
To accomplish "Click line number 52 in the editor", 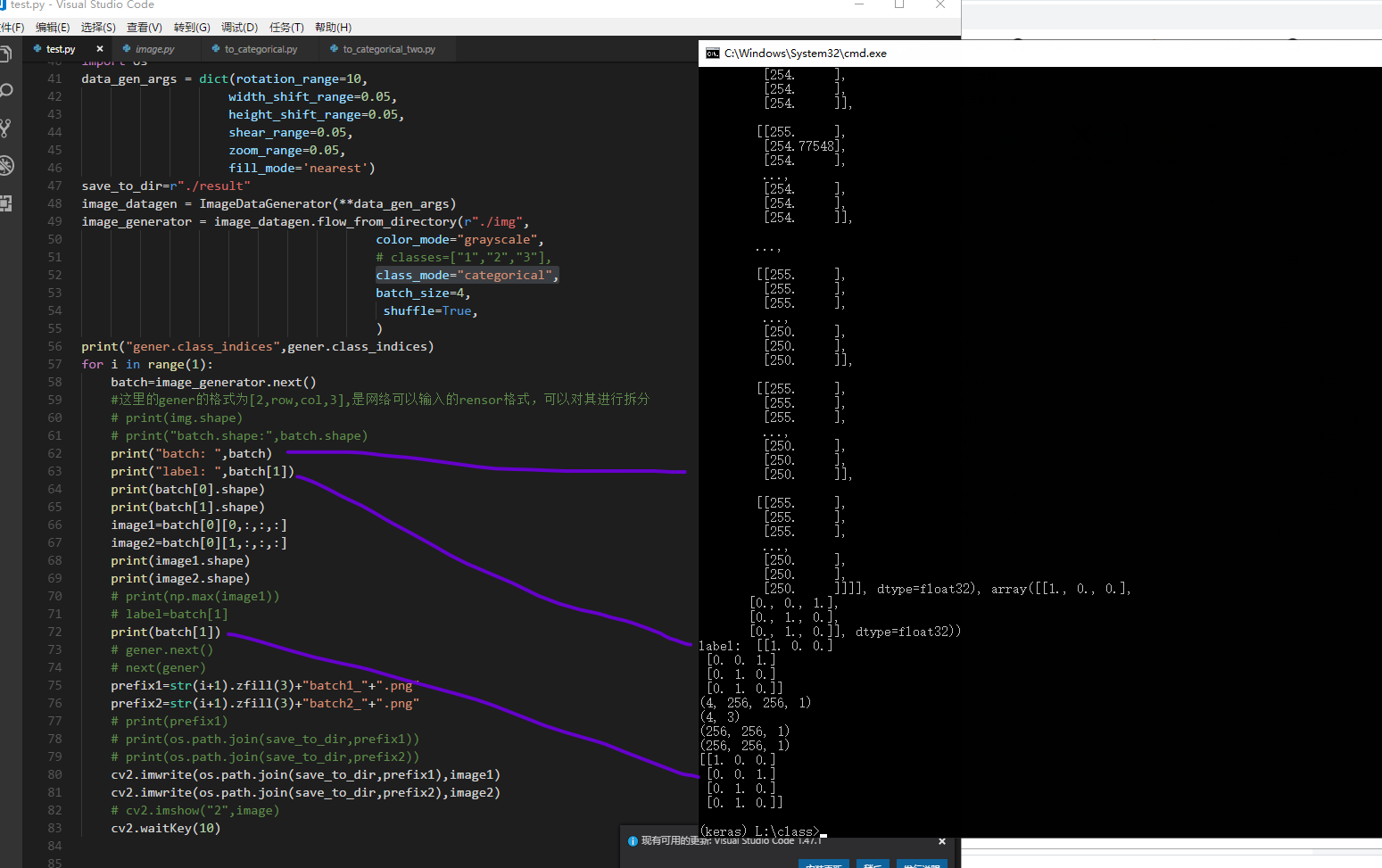I will [x=54, y=275].
